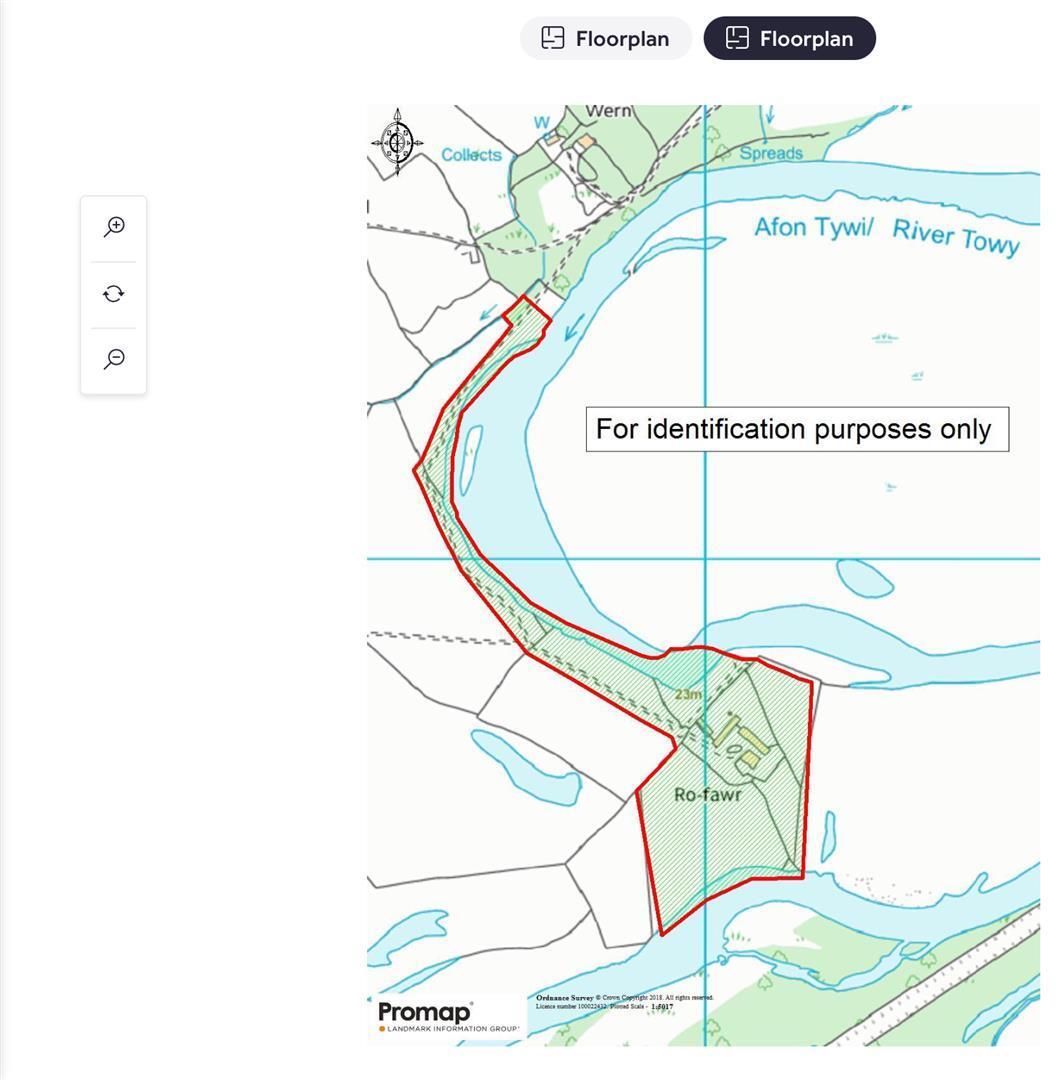
Task: Reset the map view with rotate icon
Action: pyautogui.click(x=114, y=294)
